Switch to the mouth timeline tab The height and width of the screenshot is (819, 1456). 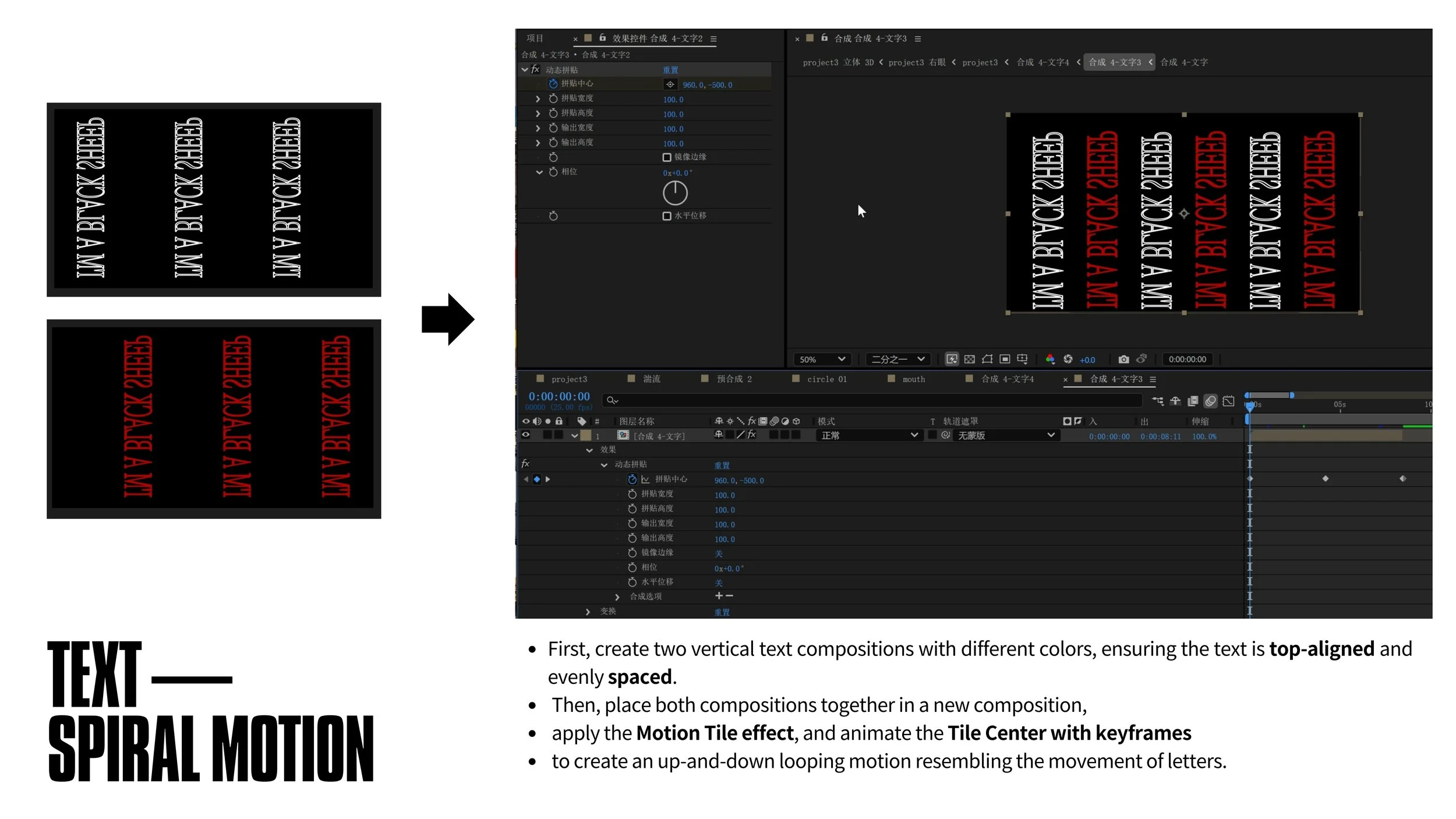pos(913,379)
